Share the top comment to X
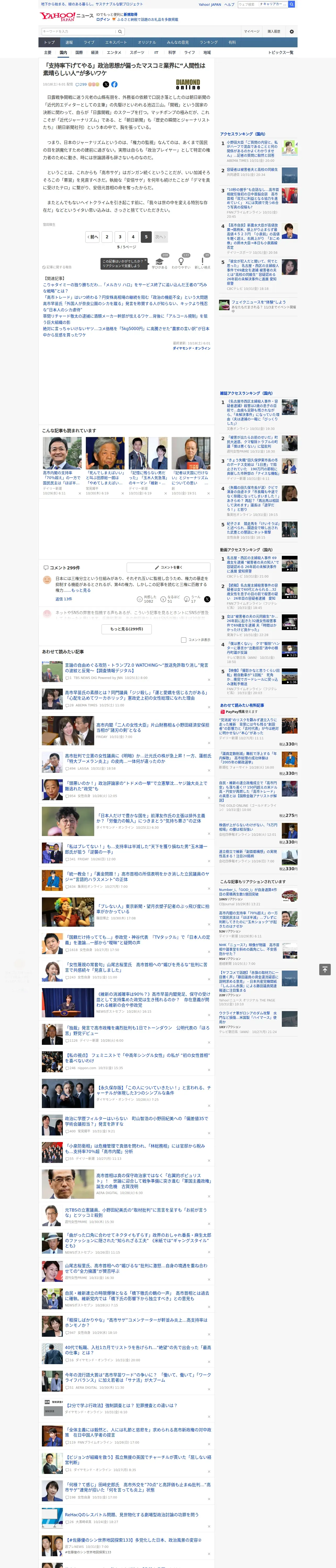The width and height of the screenshot is (336, 1568). point(207,599)
